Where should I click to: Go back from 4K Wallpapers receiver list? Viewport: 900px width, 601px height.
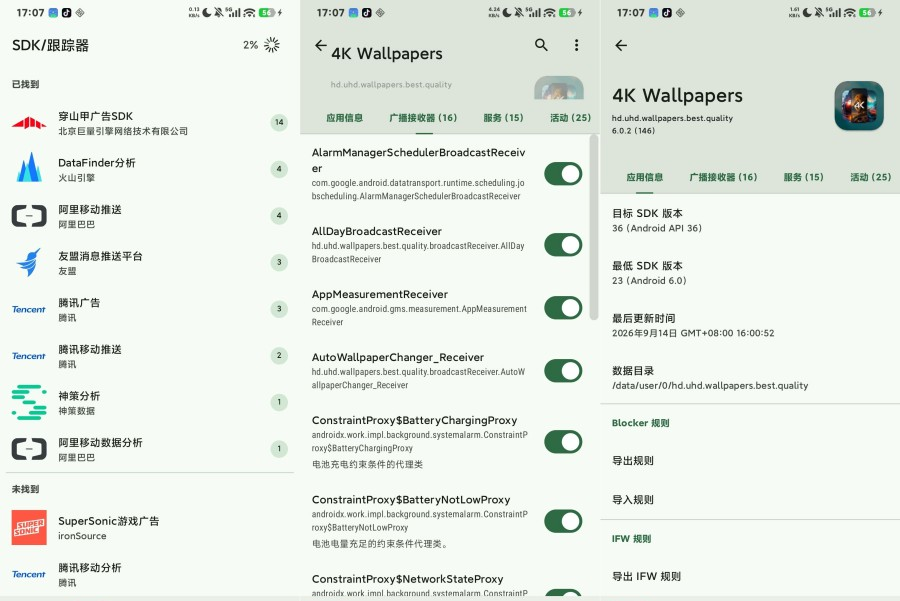click(x=321, y=45)
